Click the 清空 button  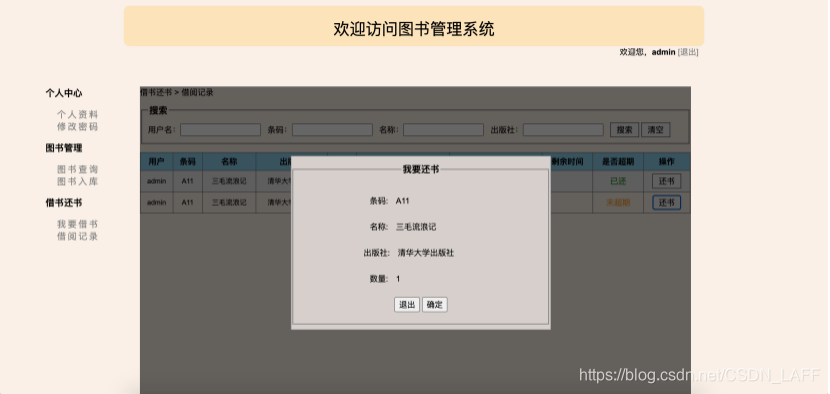[655, 130]
